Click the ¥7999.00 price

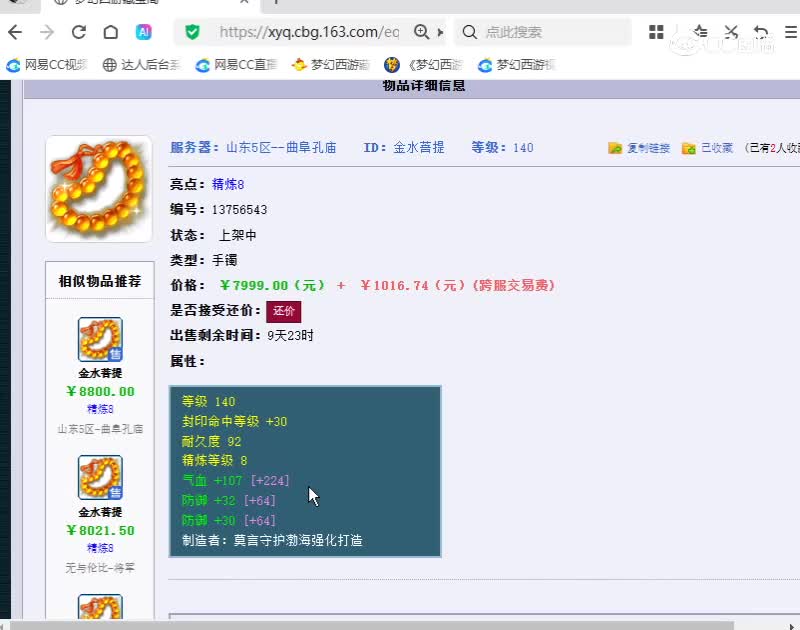tap(272, 285)
